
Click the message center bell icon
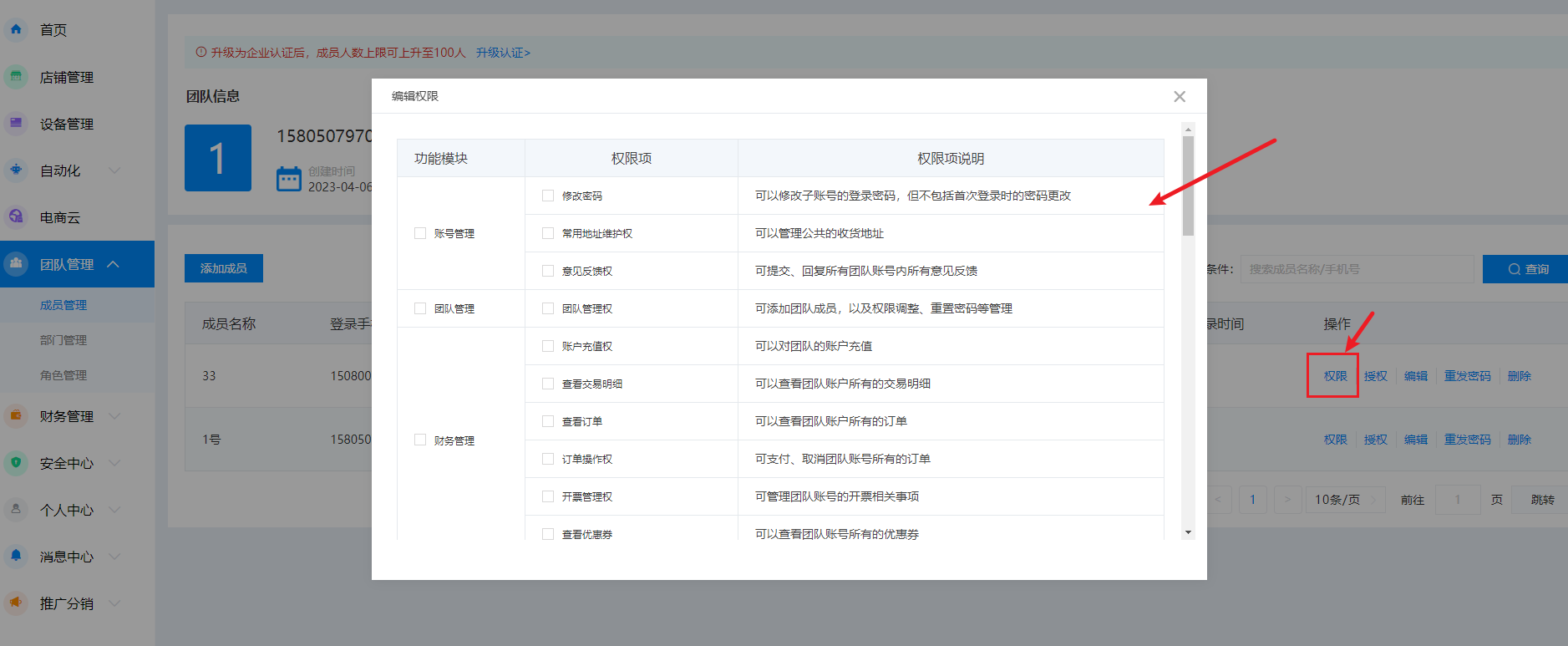tap(16, 556)
